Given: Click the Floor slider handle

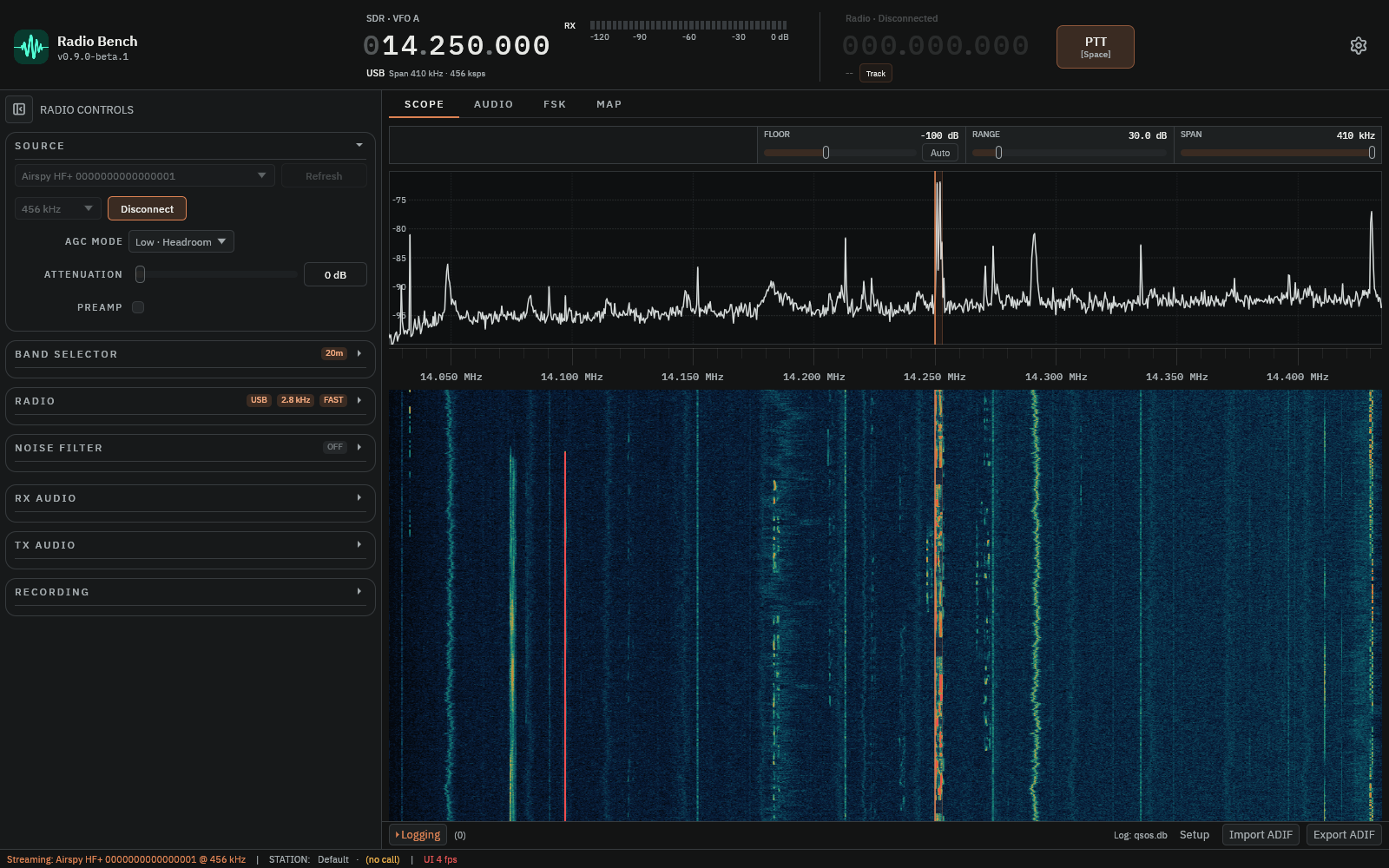Looking at the screenshot, I should 826,153.
